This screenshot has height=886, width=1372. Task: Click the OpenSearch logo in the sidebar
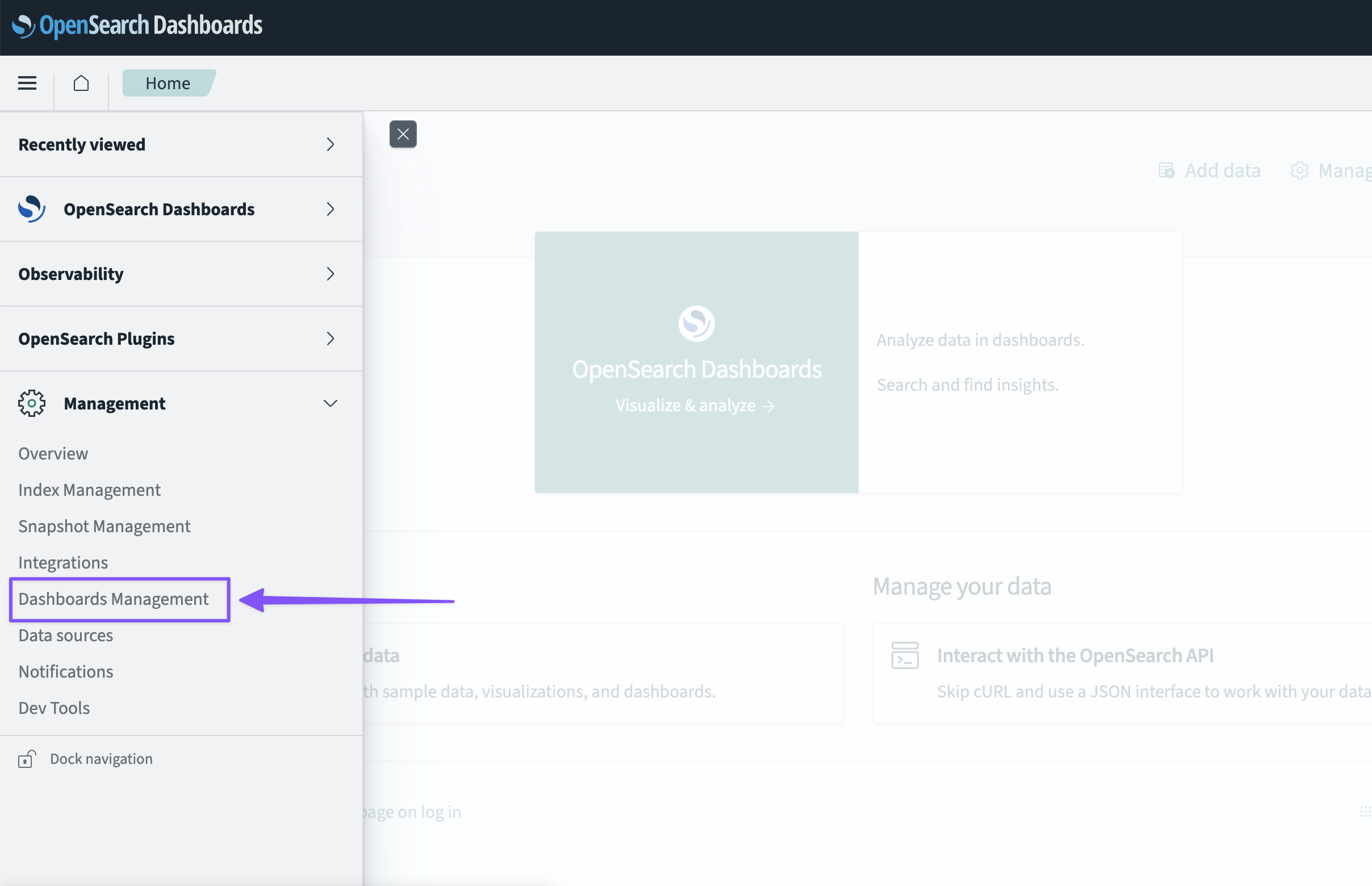point(32,209)
